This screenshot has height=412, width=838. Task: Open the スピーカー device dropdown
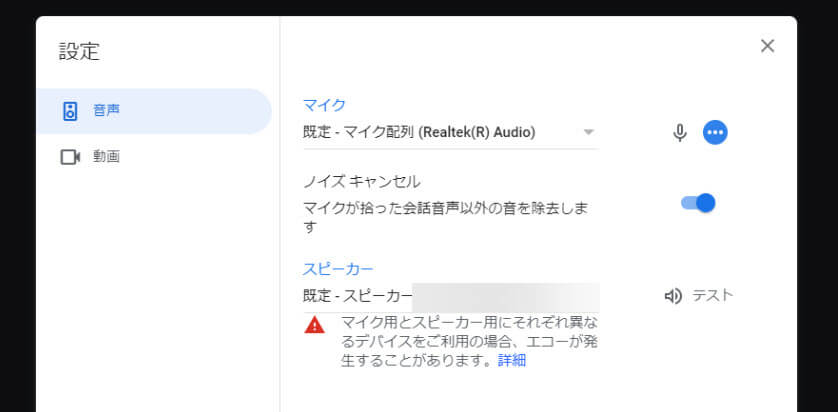point(451,297)
